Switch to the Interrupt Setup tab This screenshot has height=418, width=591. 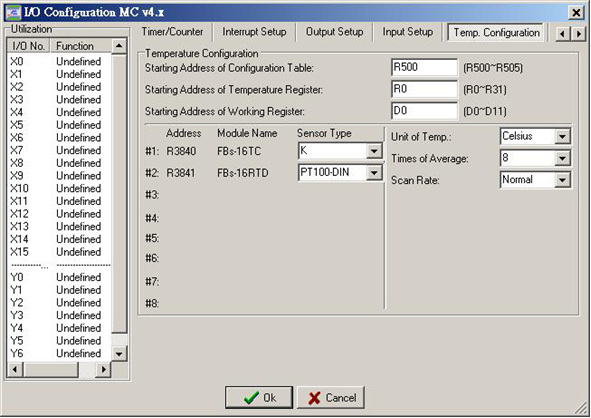[254, 32]
